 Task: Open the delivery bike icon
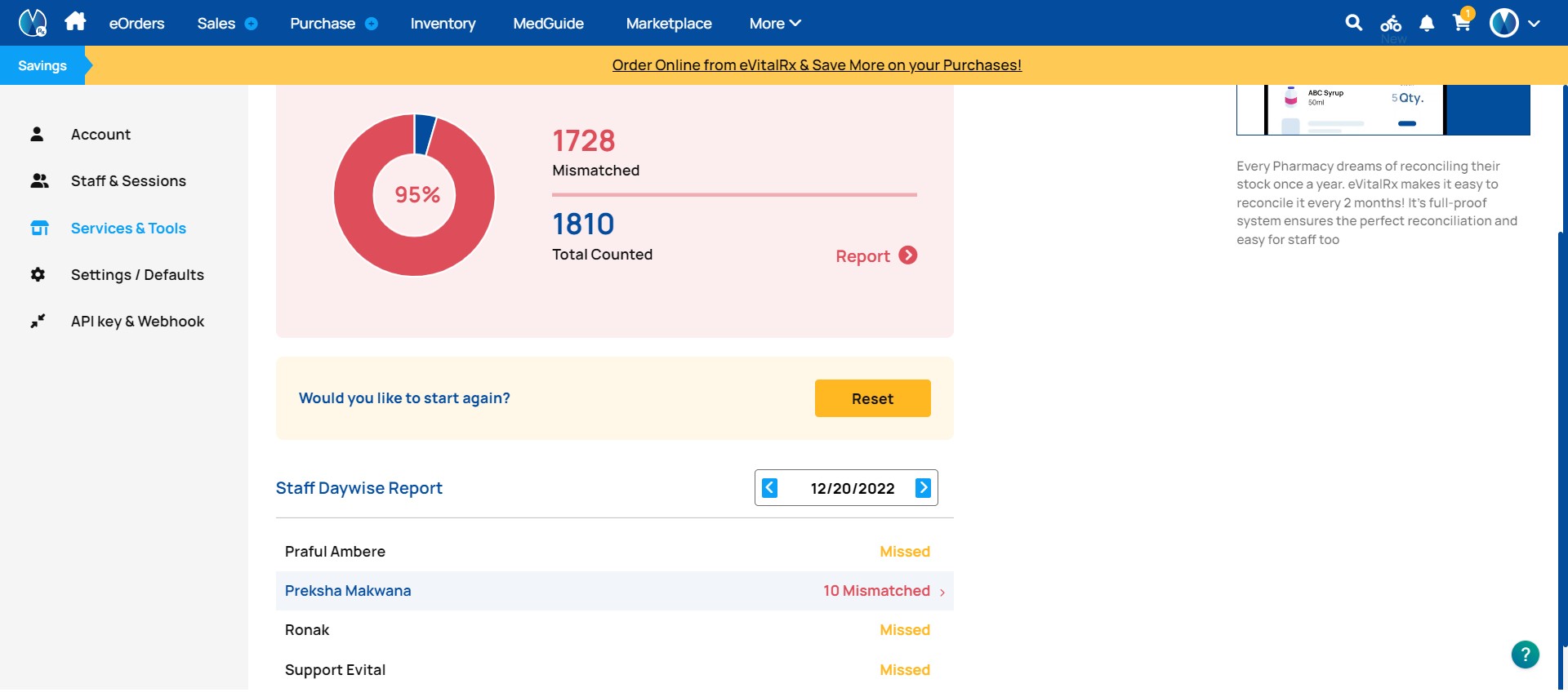pos(1391,23)
